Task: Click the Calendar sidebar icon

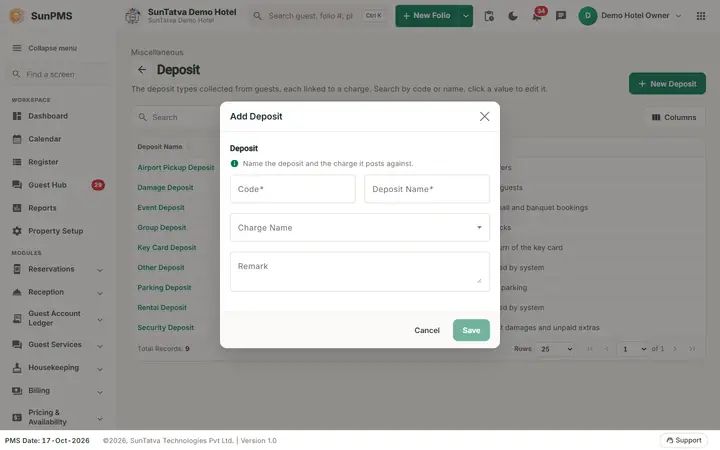Action: coord(17,139)
